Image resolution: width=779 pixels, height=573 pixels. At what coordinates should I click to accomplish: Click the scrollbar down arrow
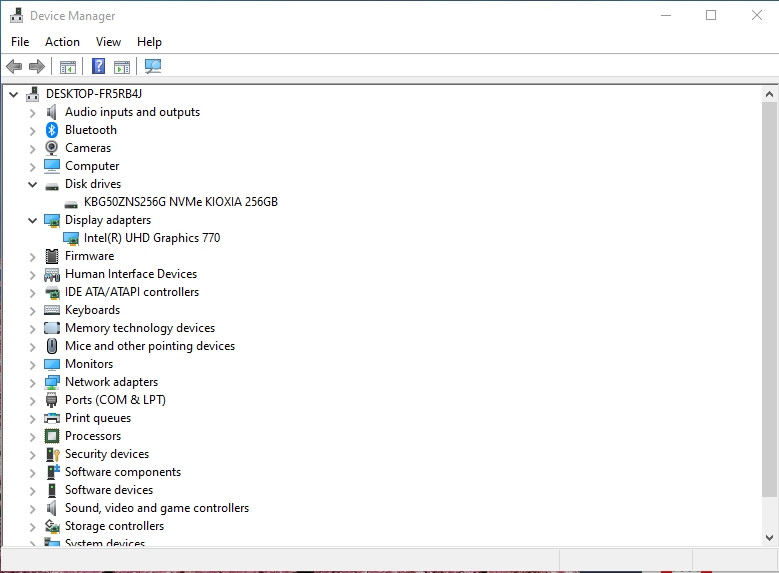pyautogui.click(x=770, y=537)
